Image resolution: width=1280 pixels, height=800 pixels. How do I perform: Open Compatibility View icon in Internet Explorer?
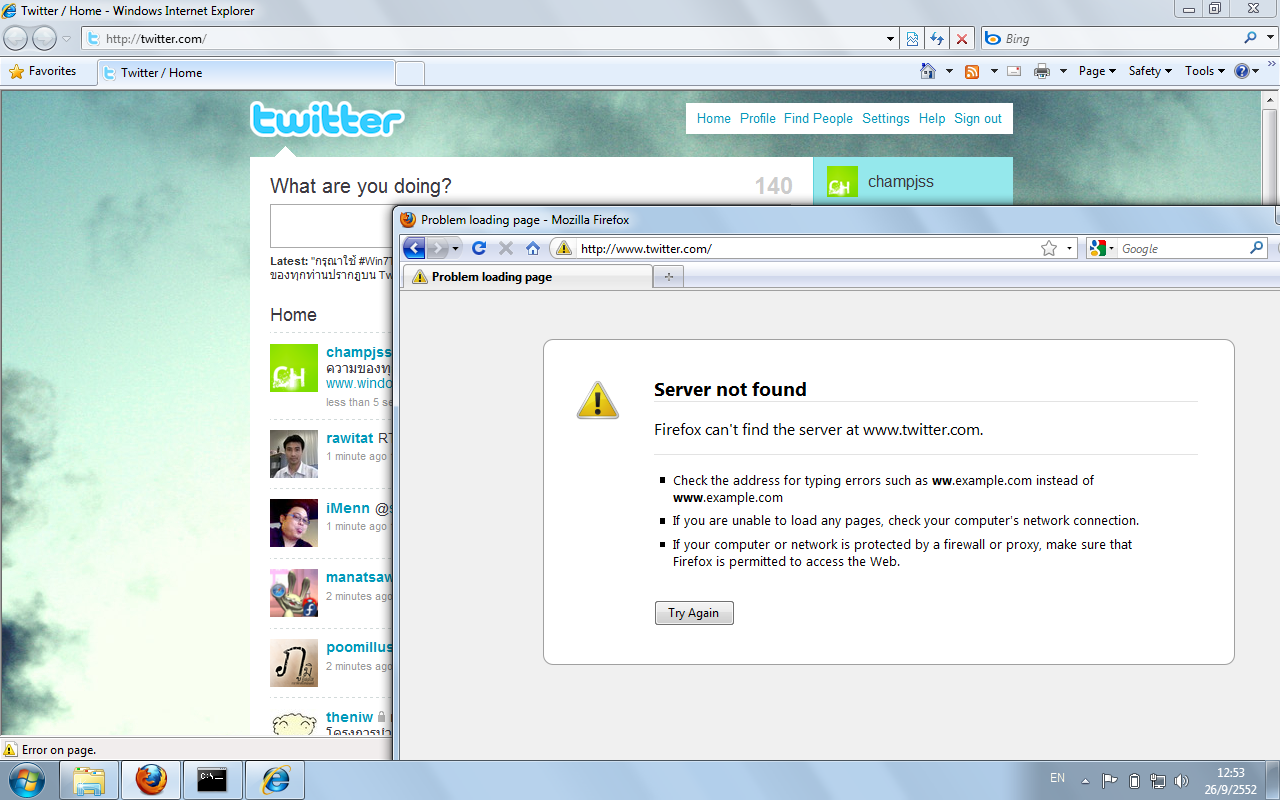click(912, 39)
